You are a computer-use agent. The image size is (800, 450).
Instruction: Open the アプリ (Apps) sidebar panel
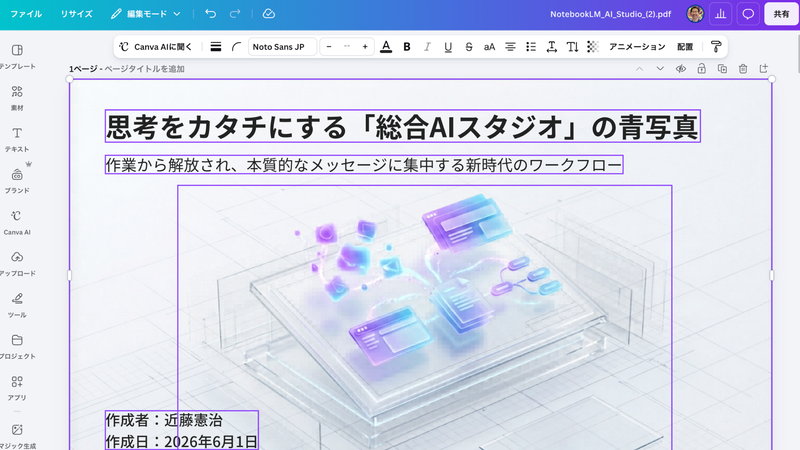pos(17,388)
